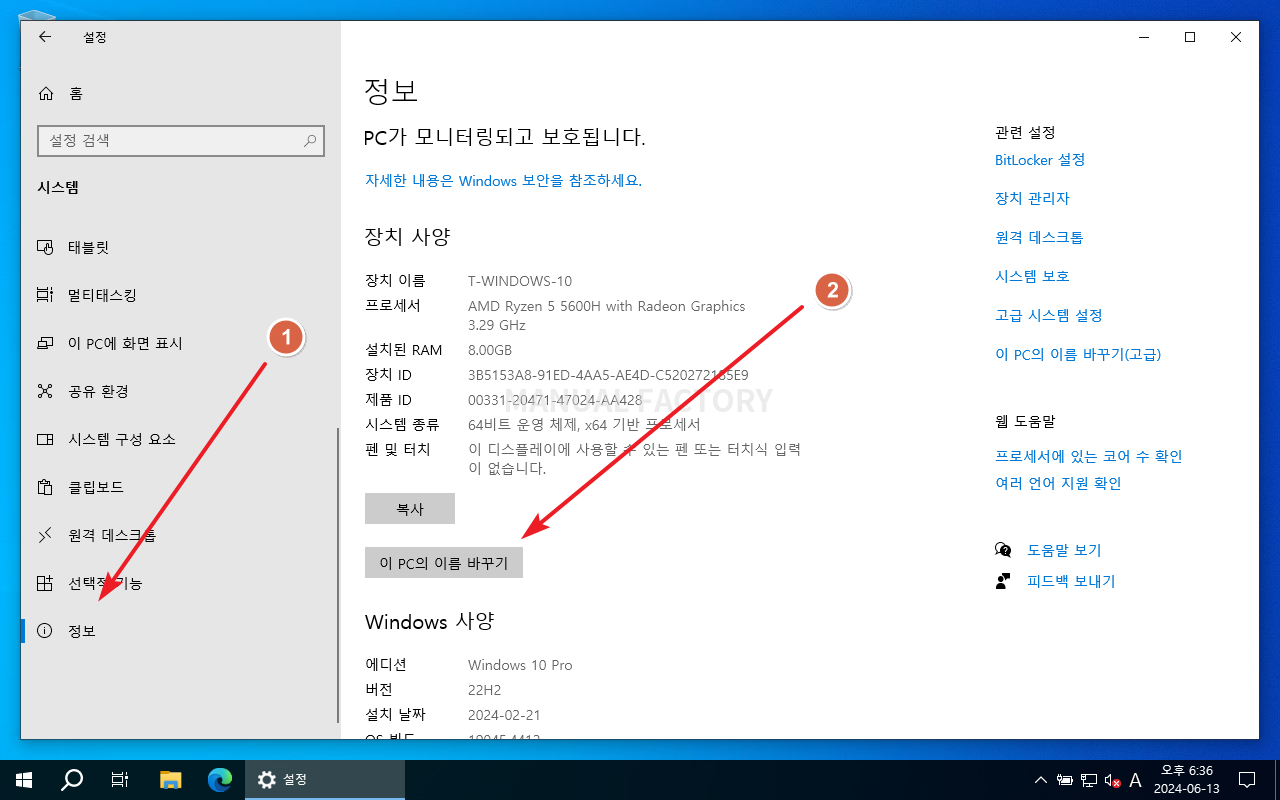1280x800 pixels.
Task: Open the 여러 언어 지원 확인 link
Action: (1058, 484)
